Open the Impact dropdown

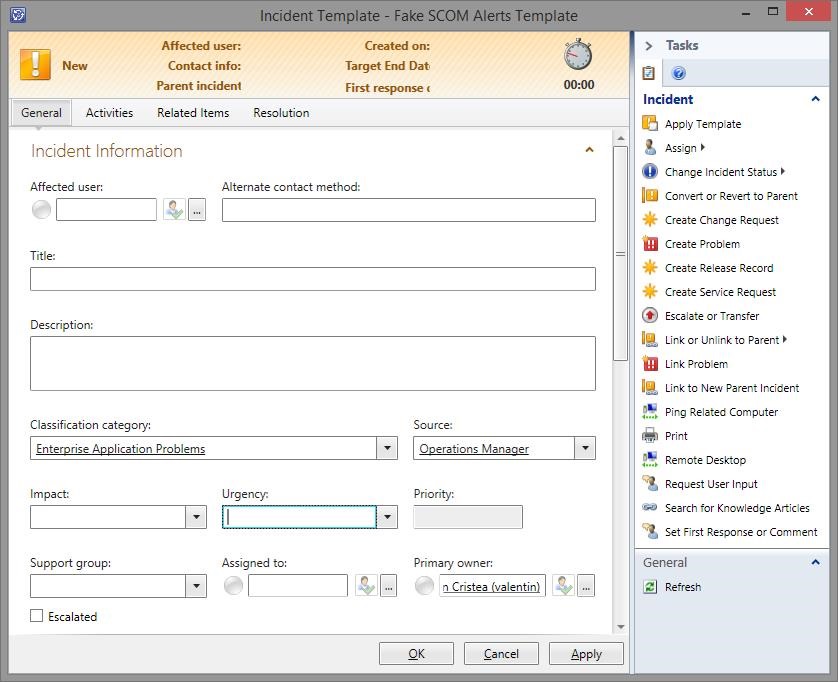tap(196, 517)
